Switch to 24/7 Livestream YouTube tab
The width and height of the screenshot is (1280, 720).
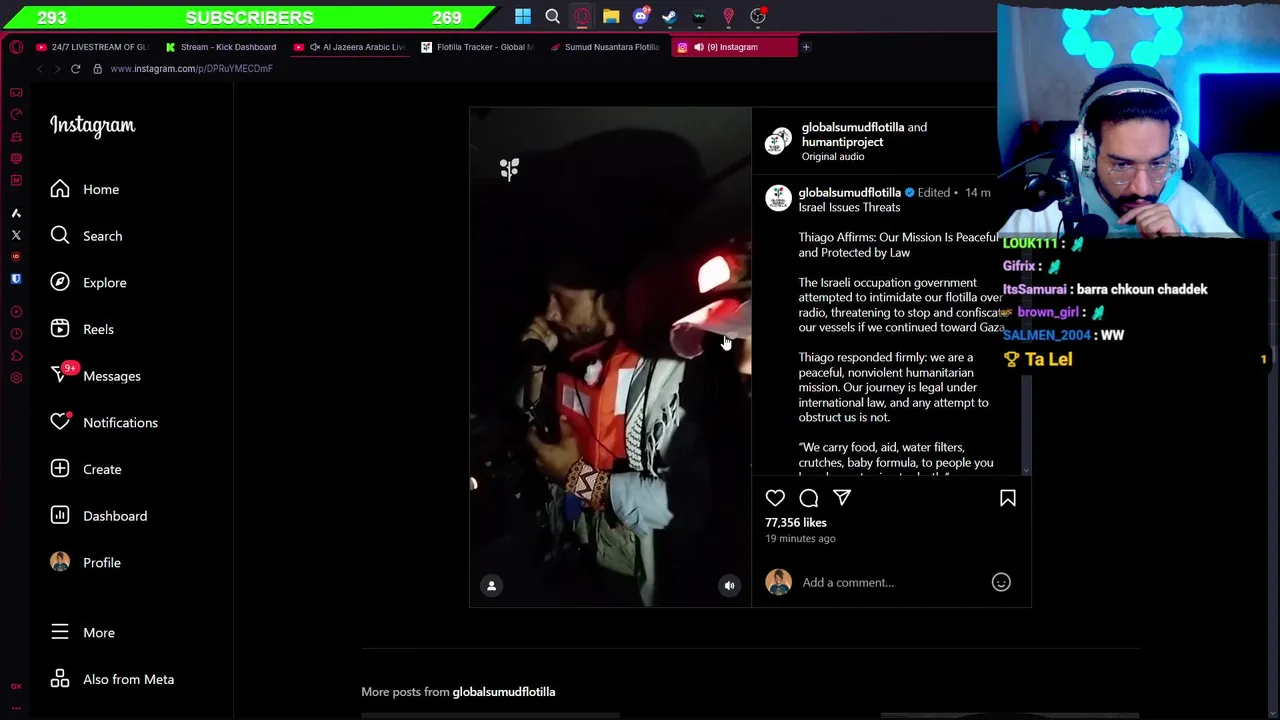93,47
